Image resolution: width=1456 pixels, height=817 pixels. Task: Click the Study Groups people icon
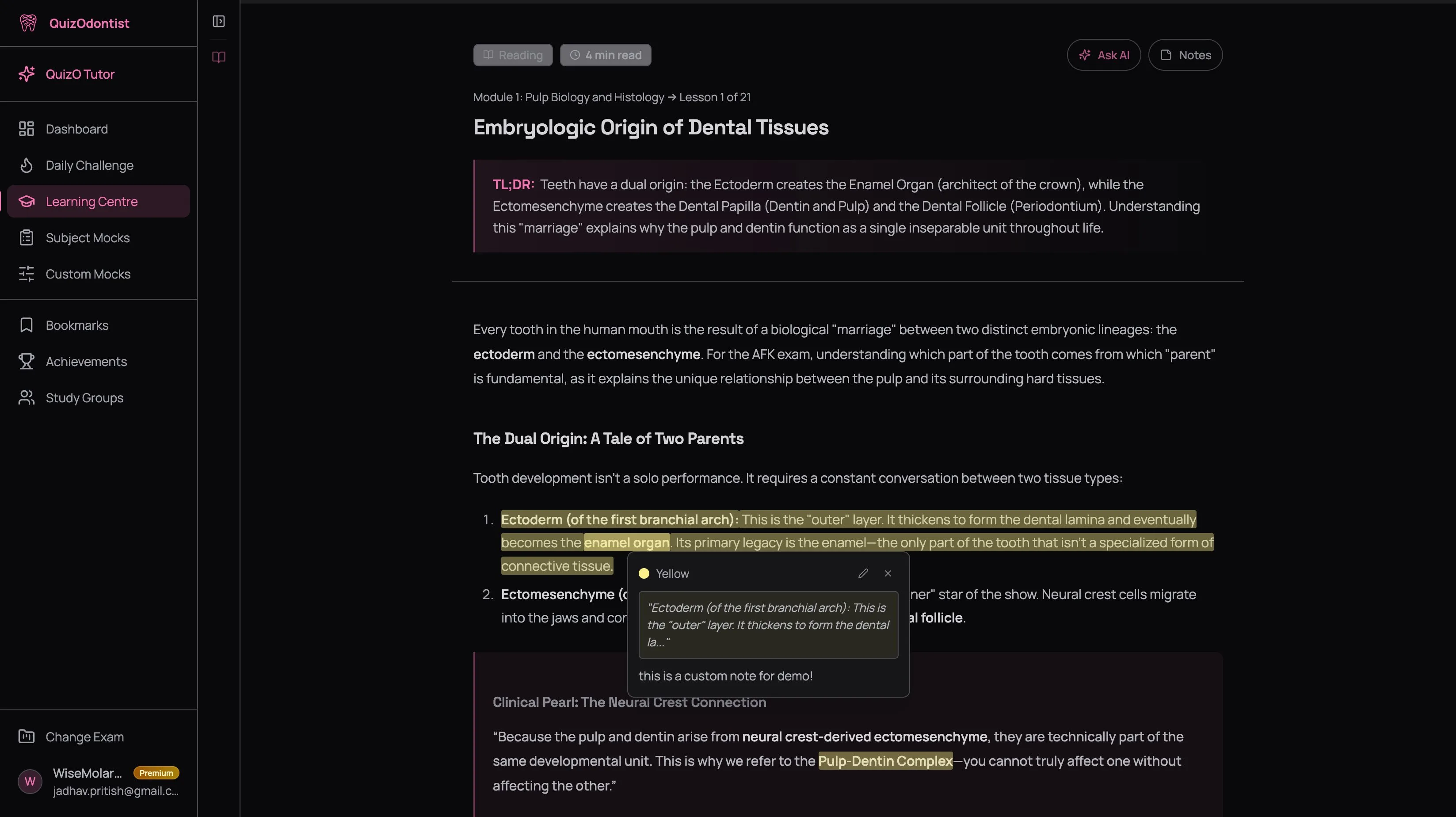coord(27,397)
